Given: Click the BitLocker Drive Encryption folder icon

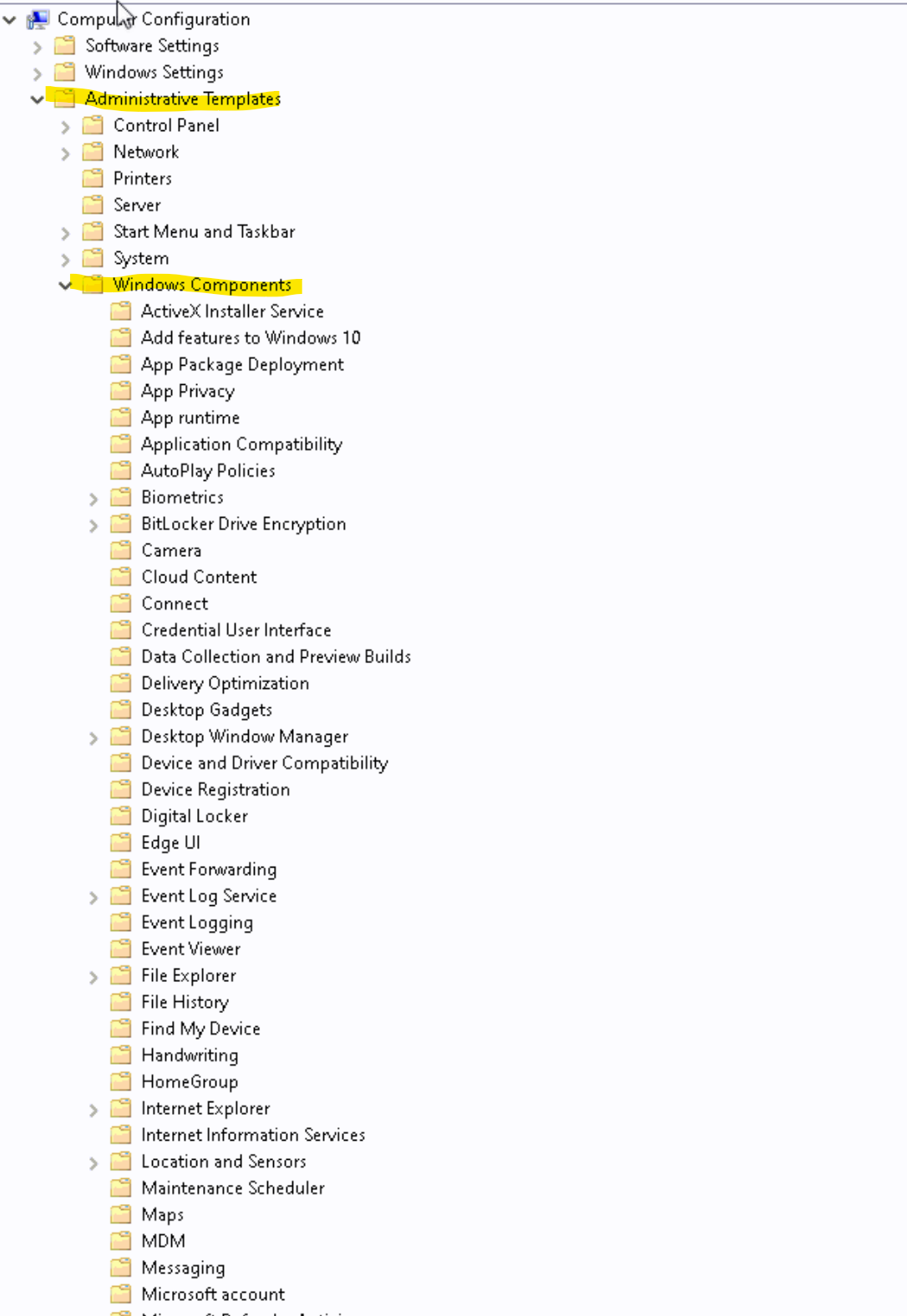Looking at the screenshot, I should pyautogui.click(x=121, y=524).
